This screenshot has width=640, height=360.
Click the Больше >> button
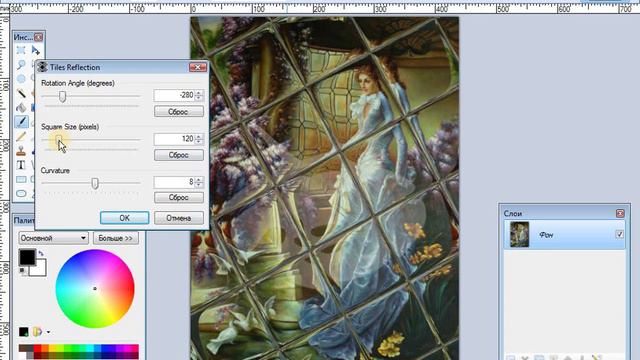[x=116, y=238]
